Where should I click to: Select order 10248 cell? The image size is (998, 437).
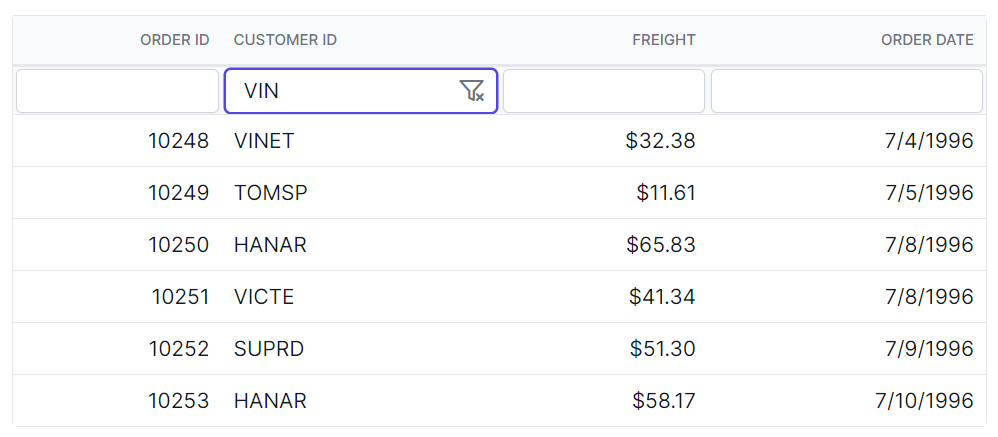178,141
